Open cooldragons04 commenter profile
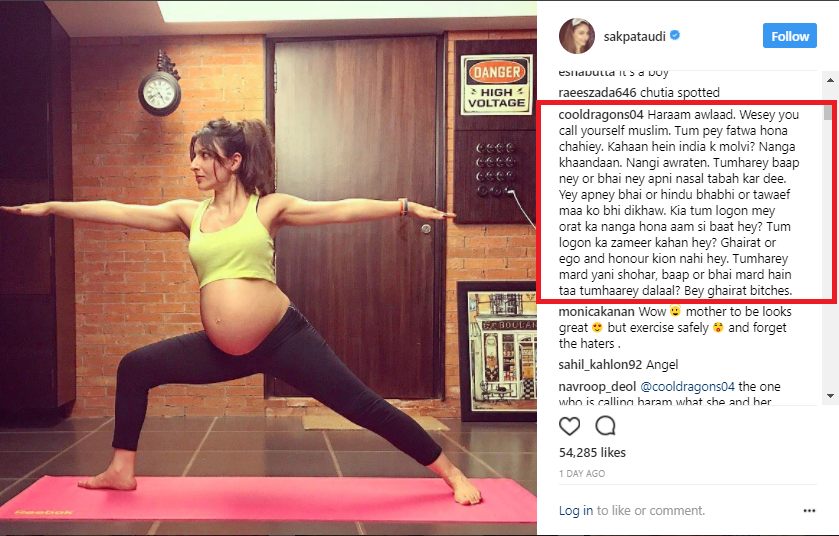839x536 pixels. click(x=601, y=114)
